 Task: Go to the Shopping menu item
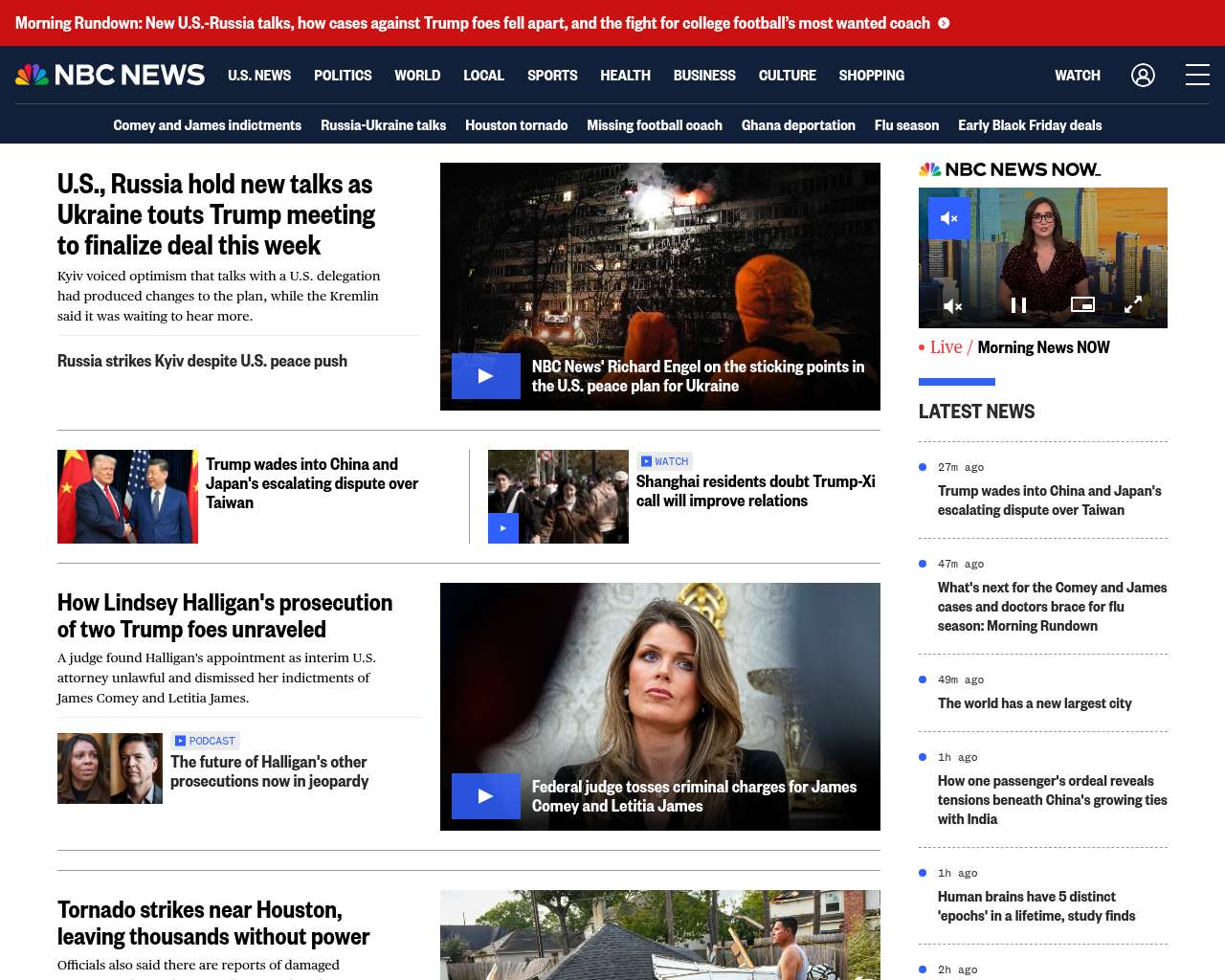(x=871, y=75)
